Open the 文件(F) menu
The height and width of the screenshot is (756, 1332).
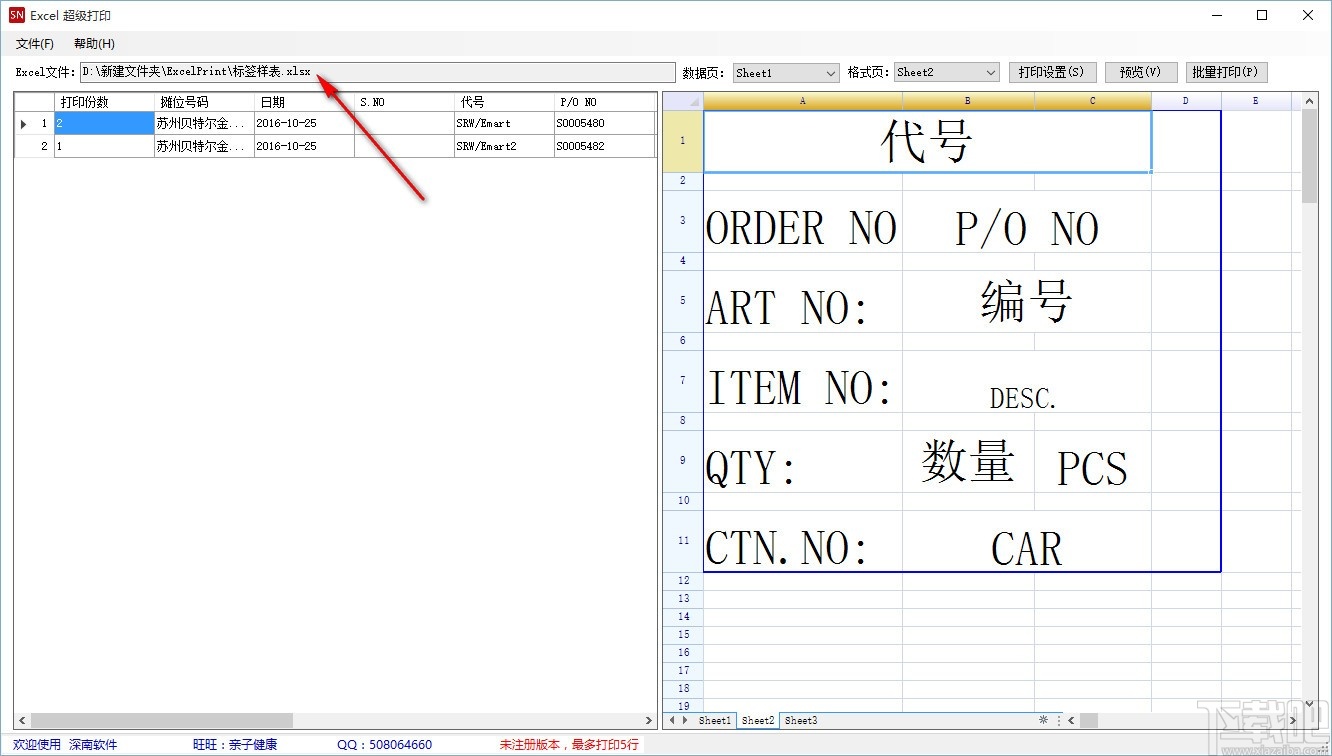point(35,44)
